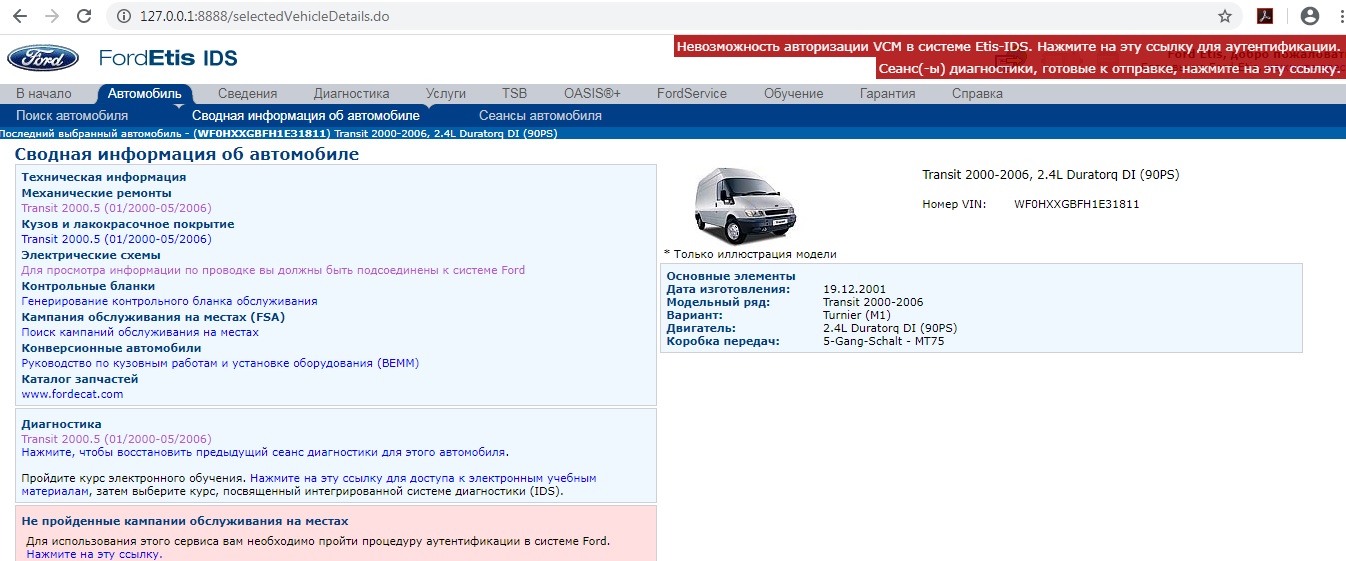Image resolution: width=1346 pixels, height=561 pixels.
Task: Bookmark this page with the star icon
Action: (1225, 16)
